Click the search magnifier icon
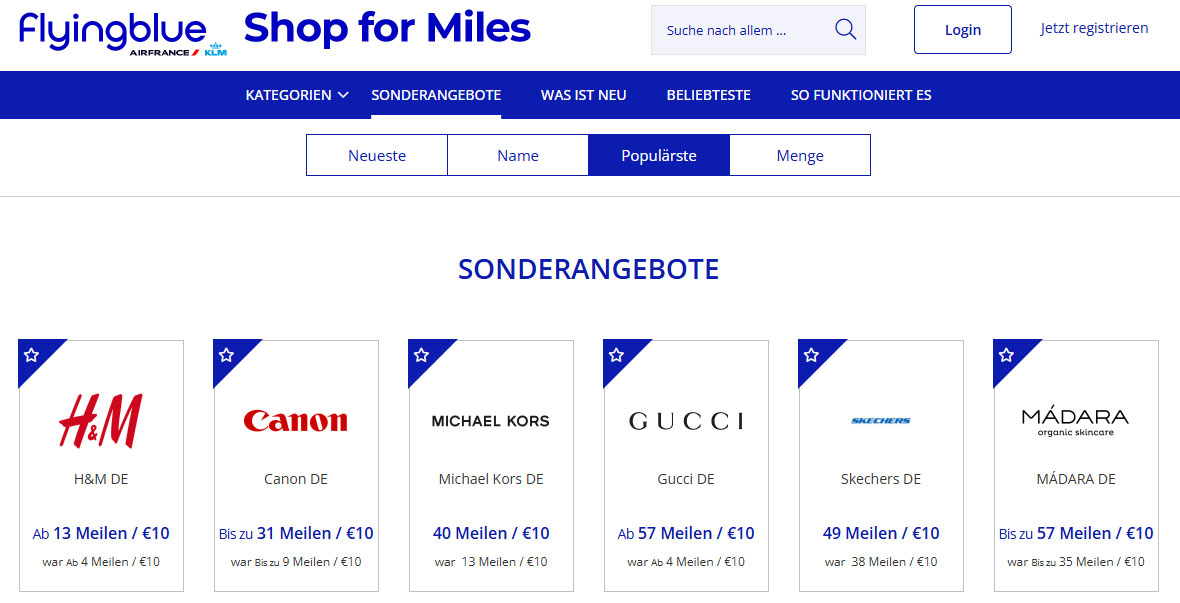The width and height of the screenshot is (1180, 603). coord(845,30)
